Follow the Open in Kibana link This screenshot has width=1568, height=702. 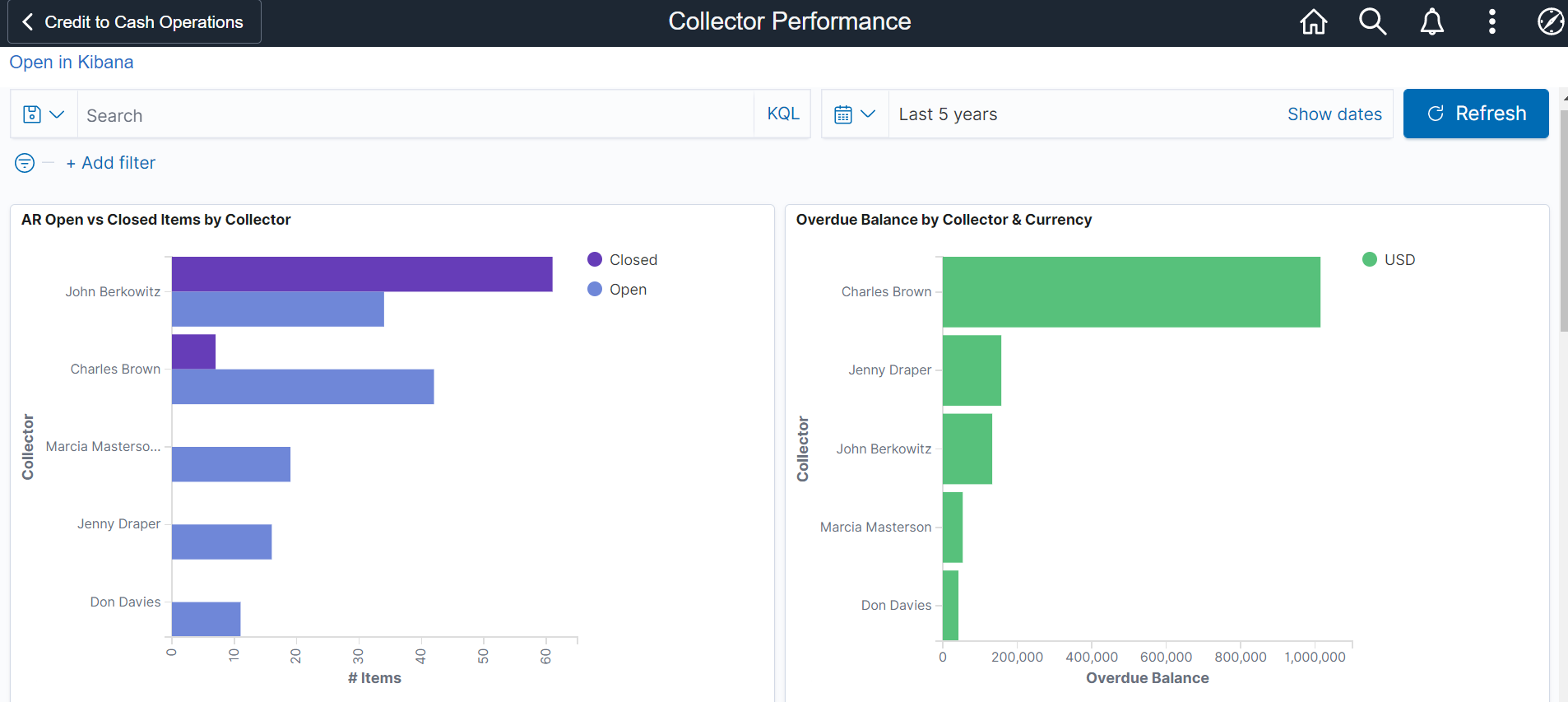72,63
